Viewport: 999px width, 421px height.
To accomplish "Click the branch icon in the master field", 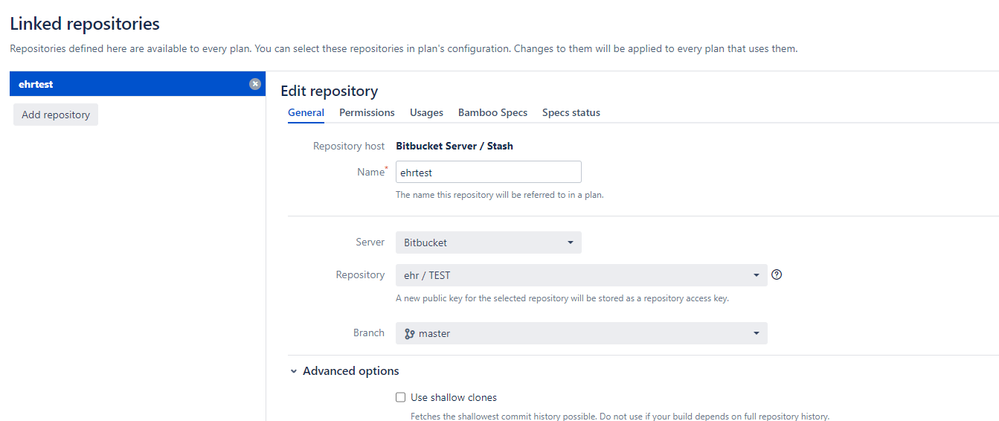I will [x=410, y=333].
